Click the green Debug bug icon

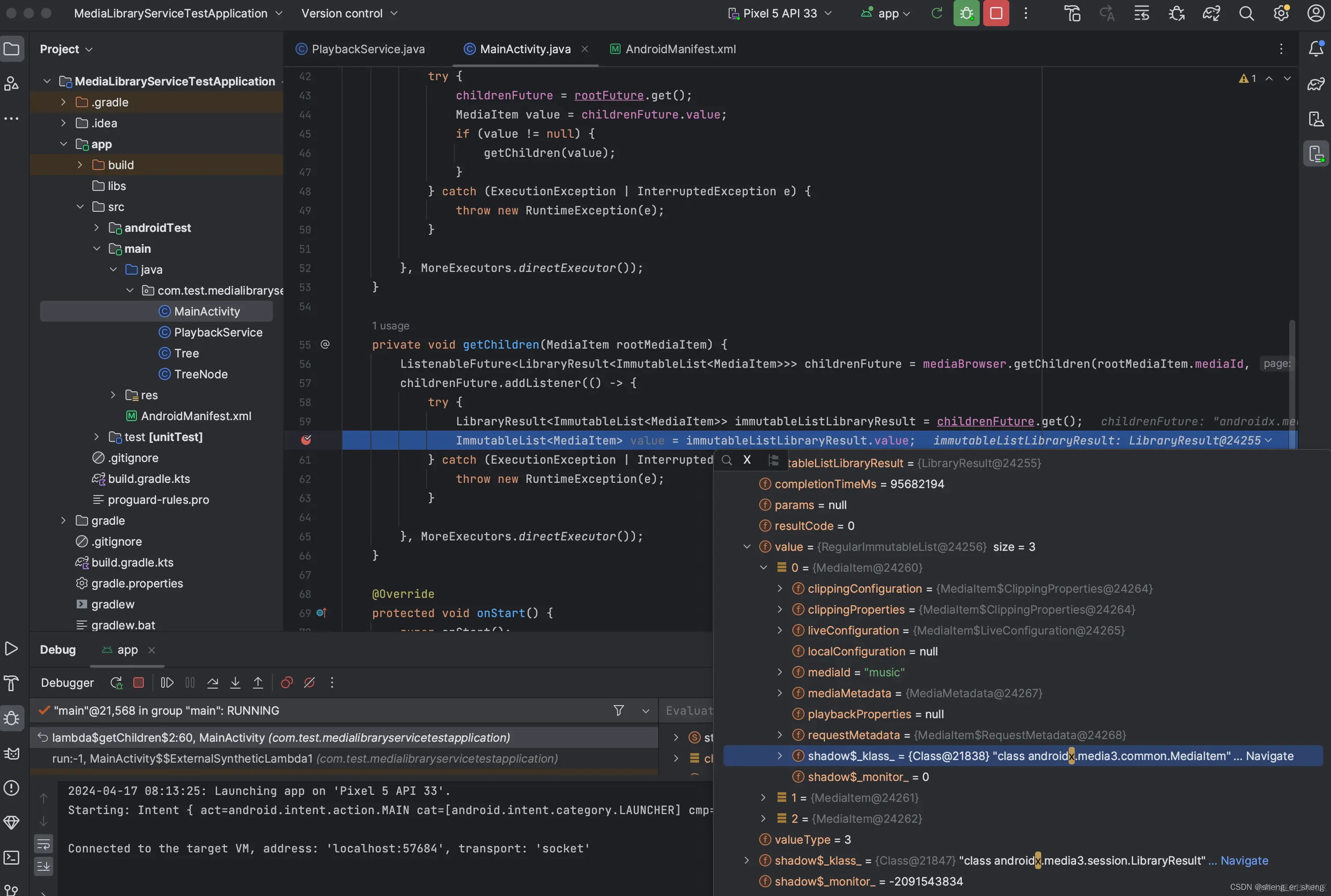point(967,13)
